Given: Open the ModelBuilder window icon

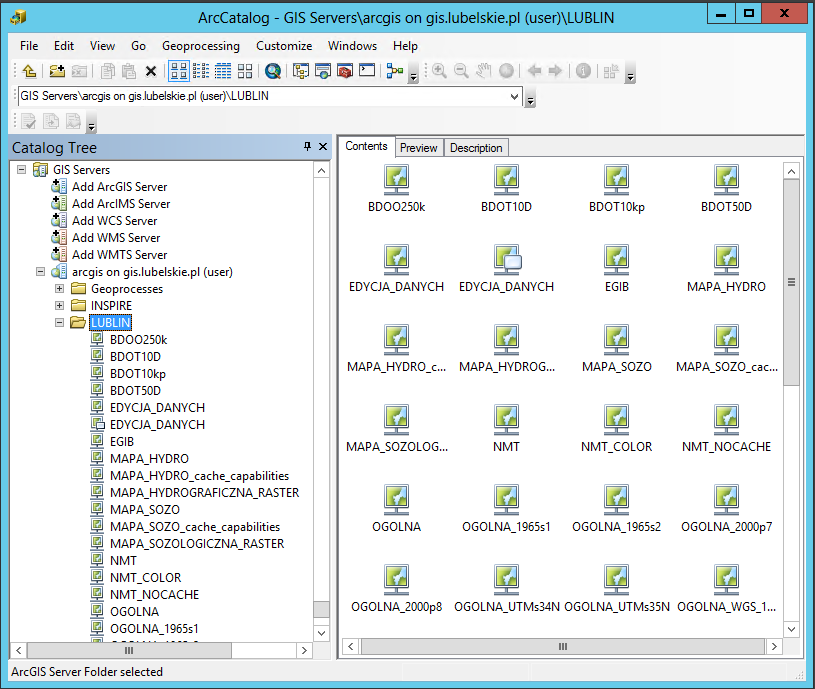Looking at the screenshot, I should [x=395, y=71].
